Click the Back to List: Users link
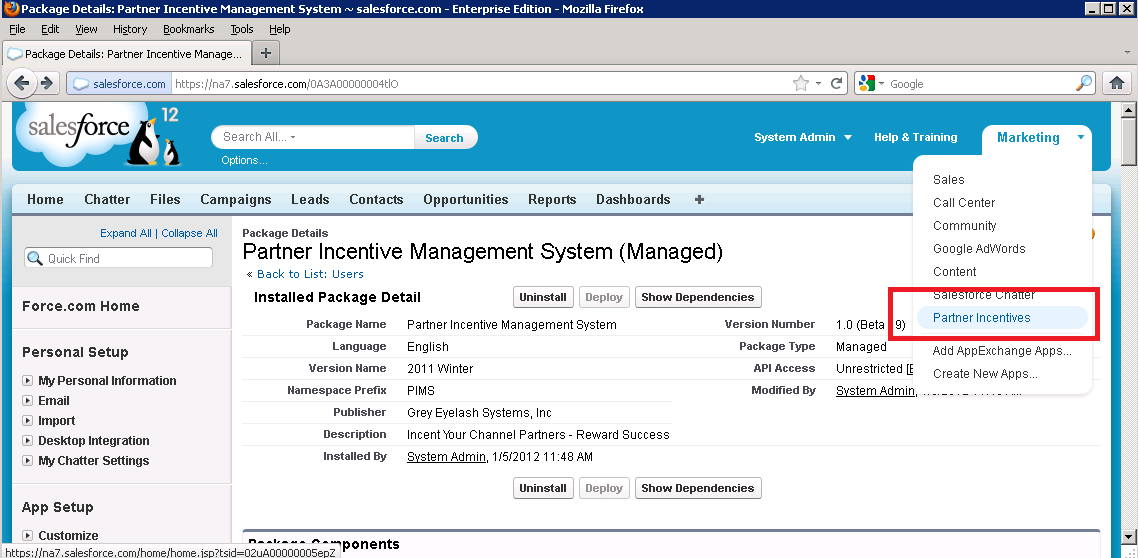The width and height of the screenshot is (1138, 558). (310, 274)
